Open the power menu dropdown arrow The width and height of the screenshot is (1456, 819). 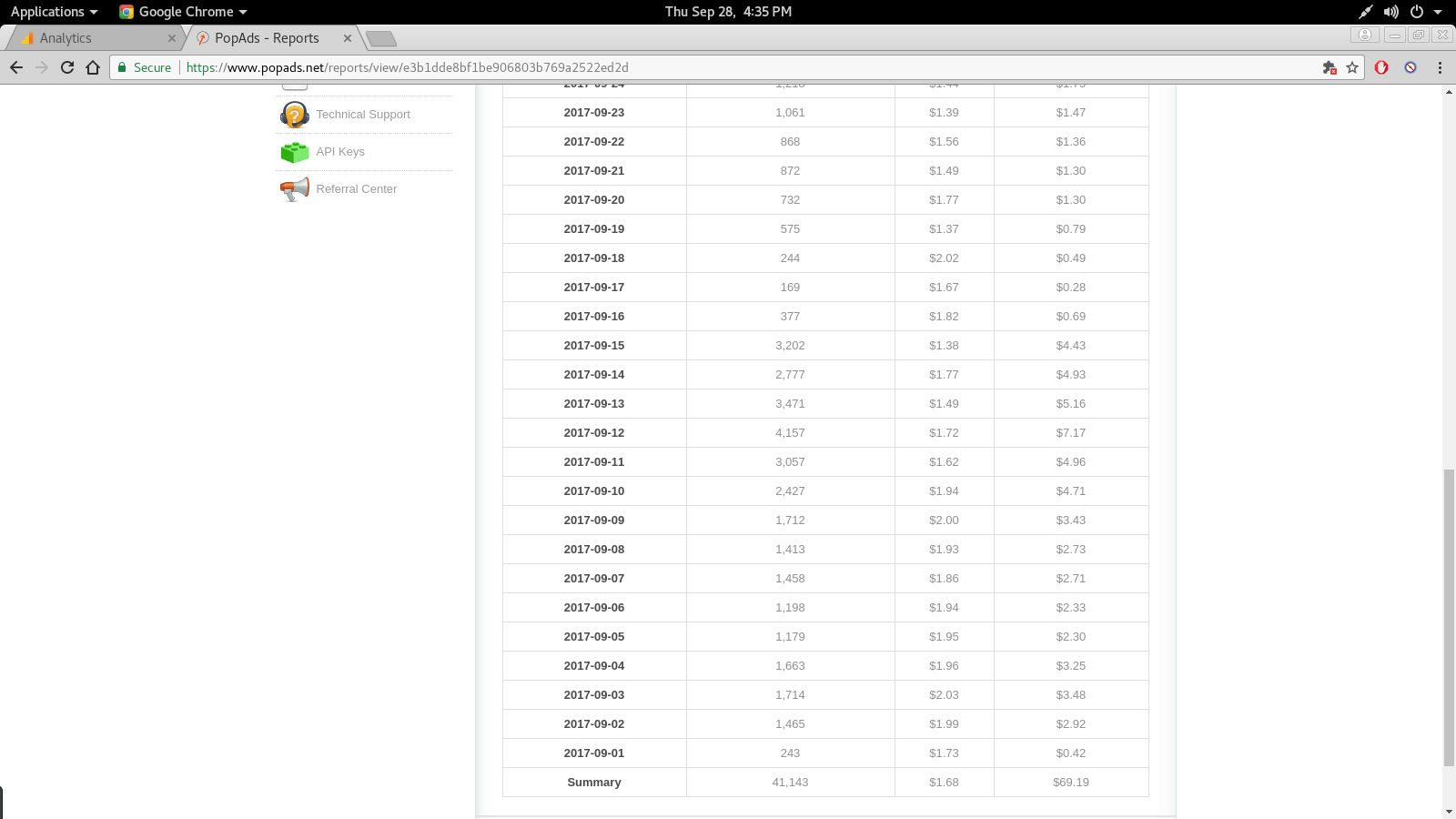(1438, 12)
